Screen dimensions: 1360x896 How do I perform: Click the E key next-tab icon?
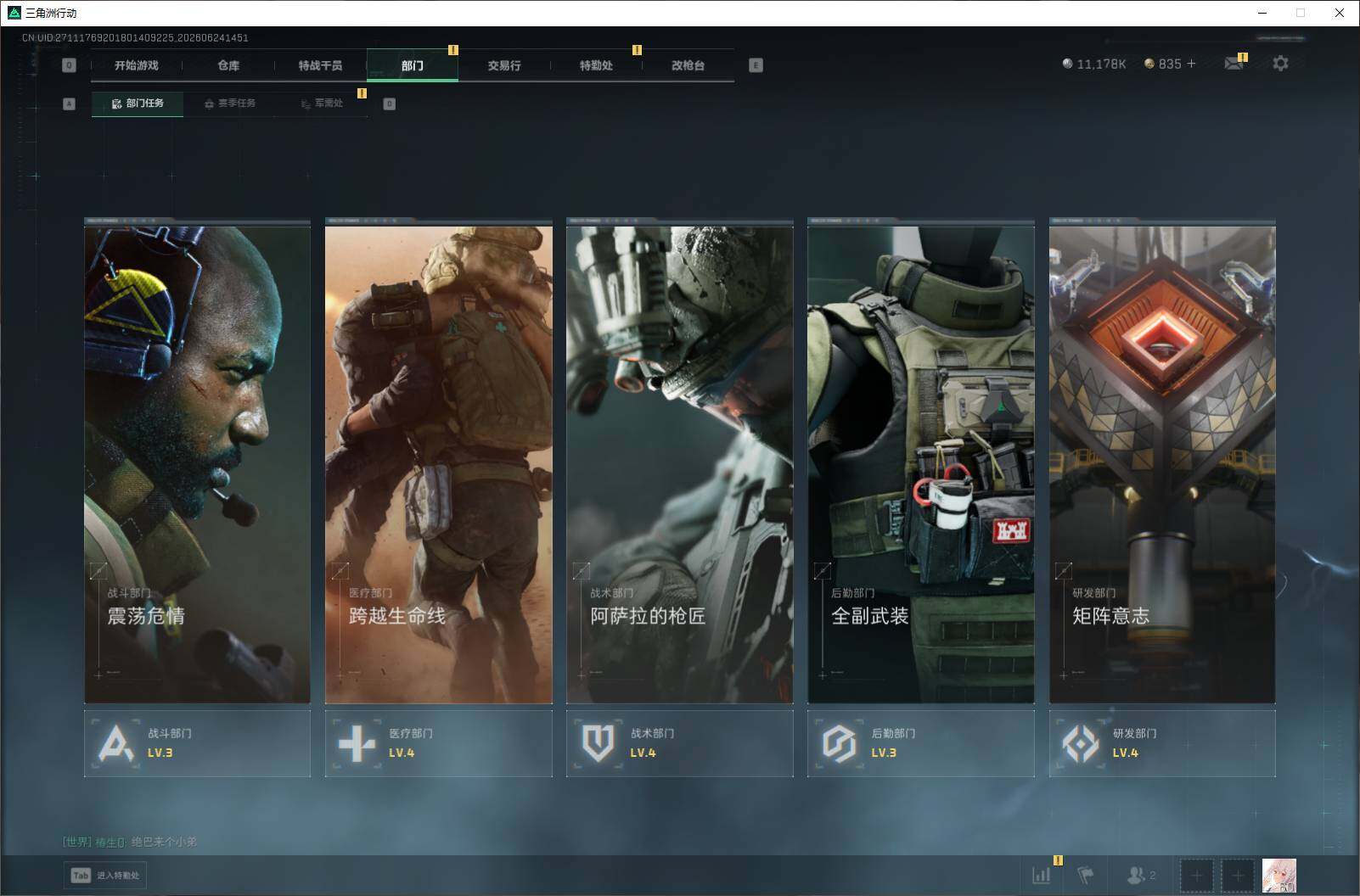[756, 65]
